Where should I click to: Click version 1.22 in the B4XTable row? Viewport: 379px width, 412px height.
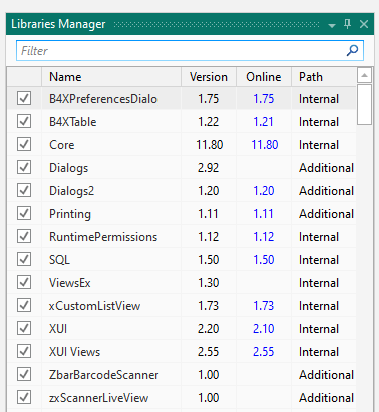tap(209, 122)
